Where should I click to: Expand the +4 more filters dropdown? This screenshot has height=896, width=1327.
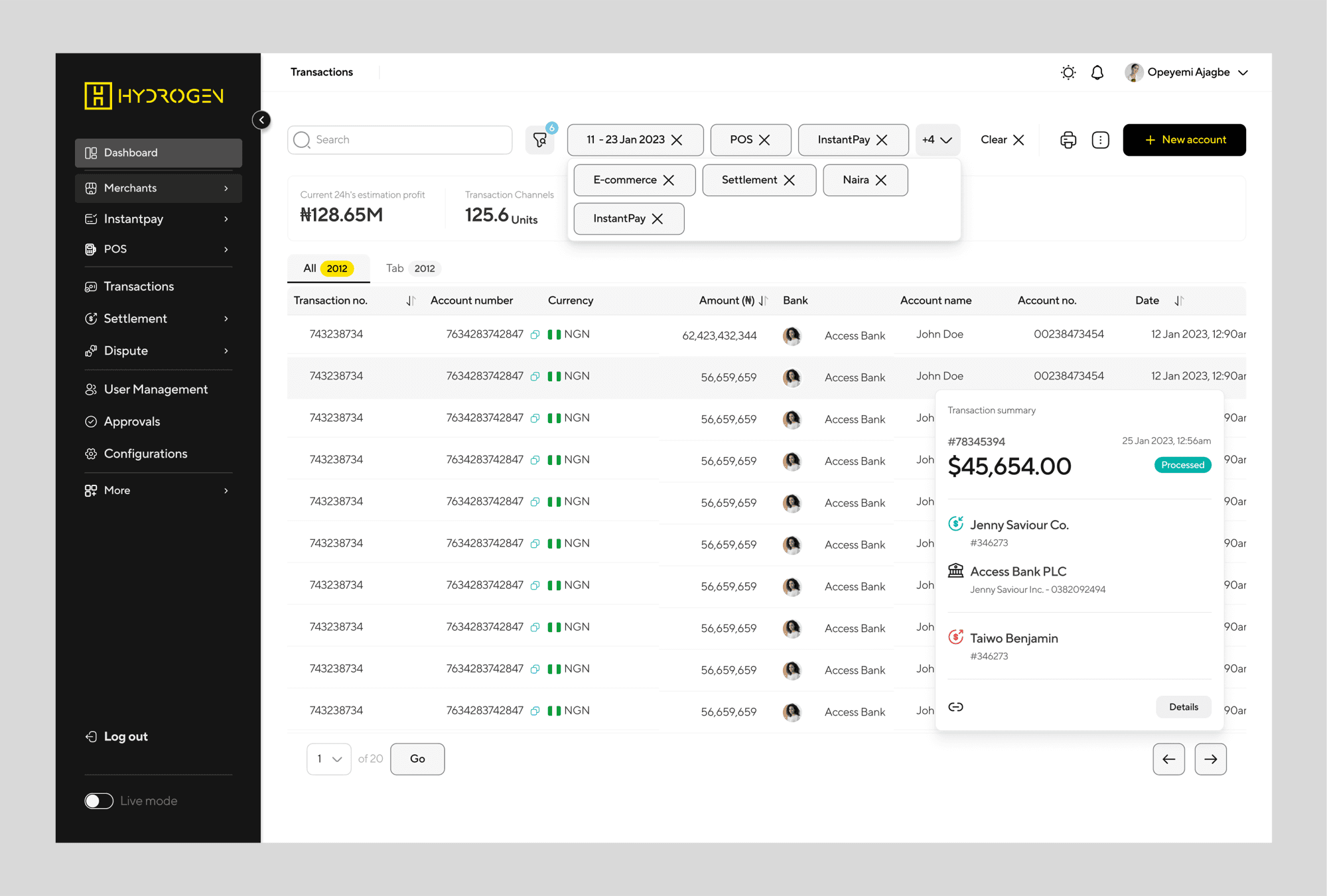[938, 140]
